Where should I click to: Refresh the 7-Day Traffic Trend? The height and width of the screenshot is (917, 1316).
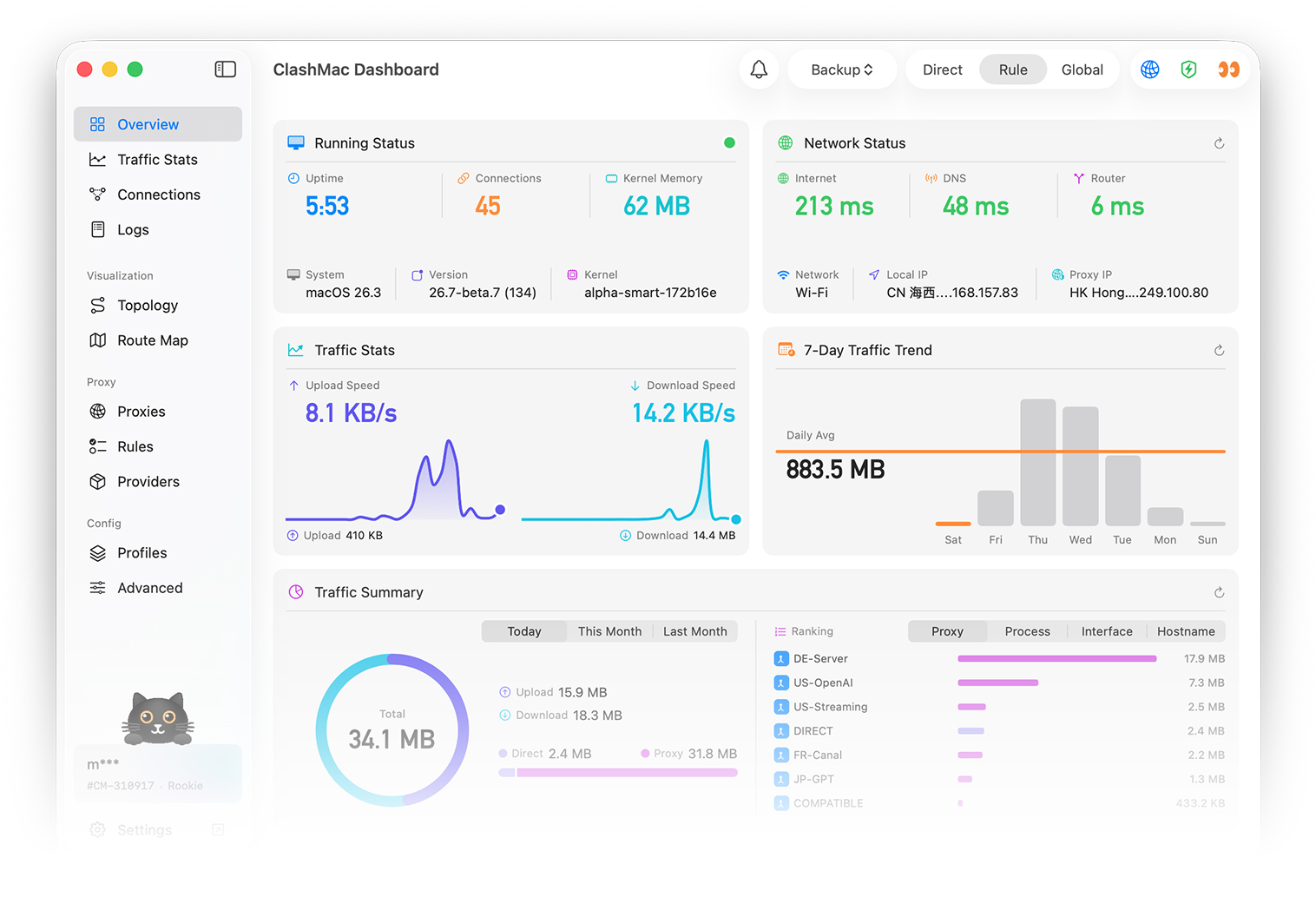pos(1219,350)
